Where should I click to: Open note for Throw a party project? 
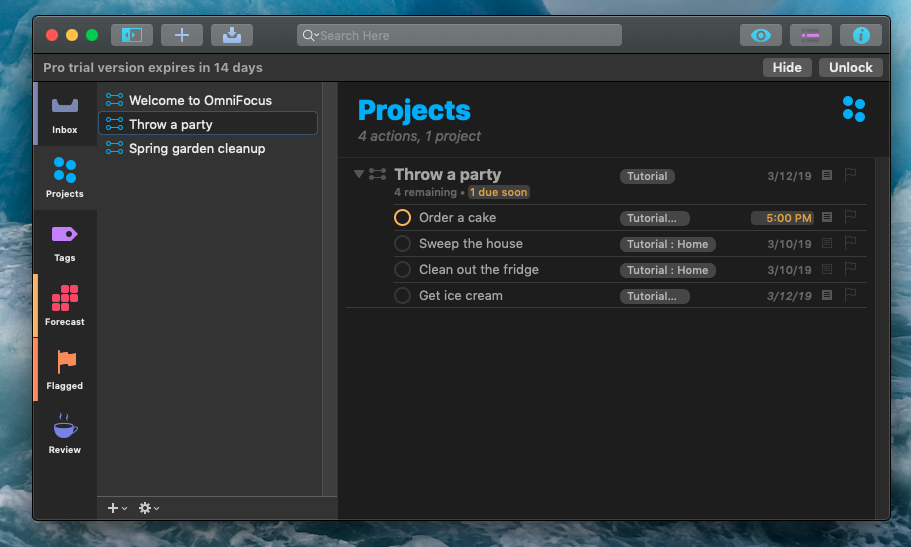(x=827, y=175)
